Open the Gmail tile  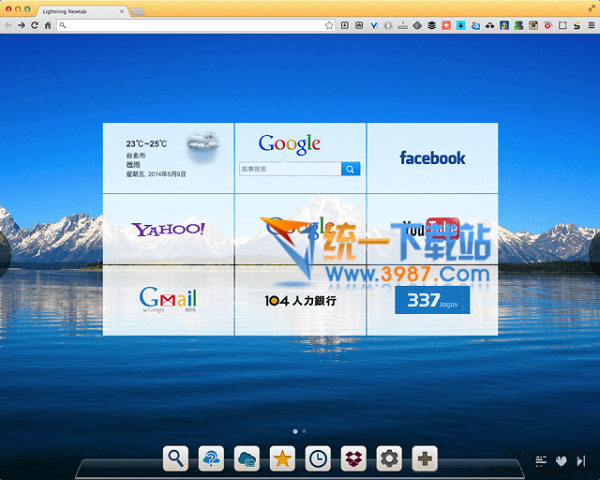point(168,300)
